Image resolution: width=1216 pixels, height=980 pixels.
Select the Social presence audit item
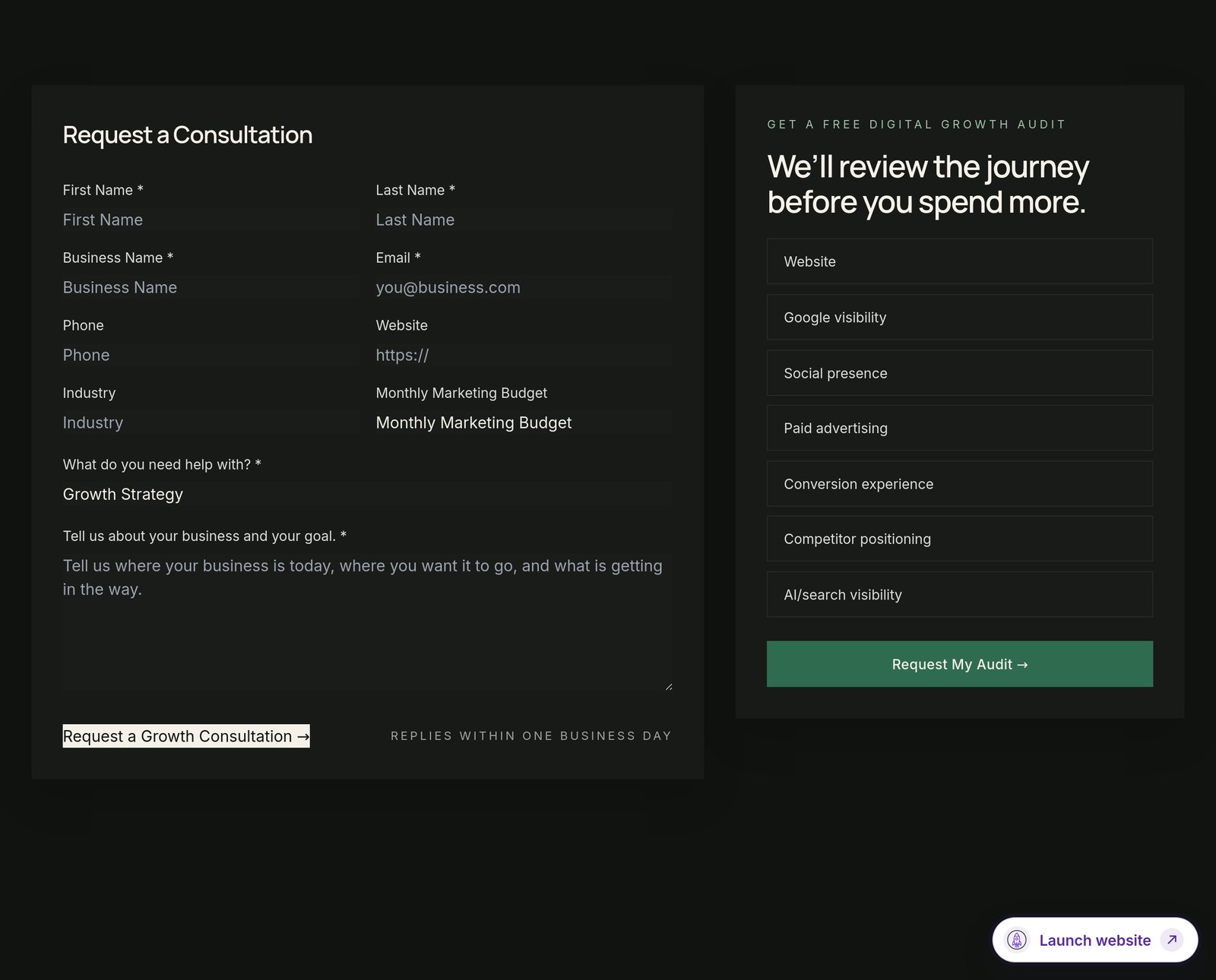click(x=960, y=373)
